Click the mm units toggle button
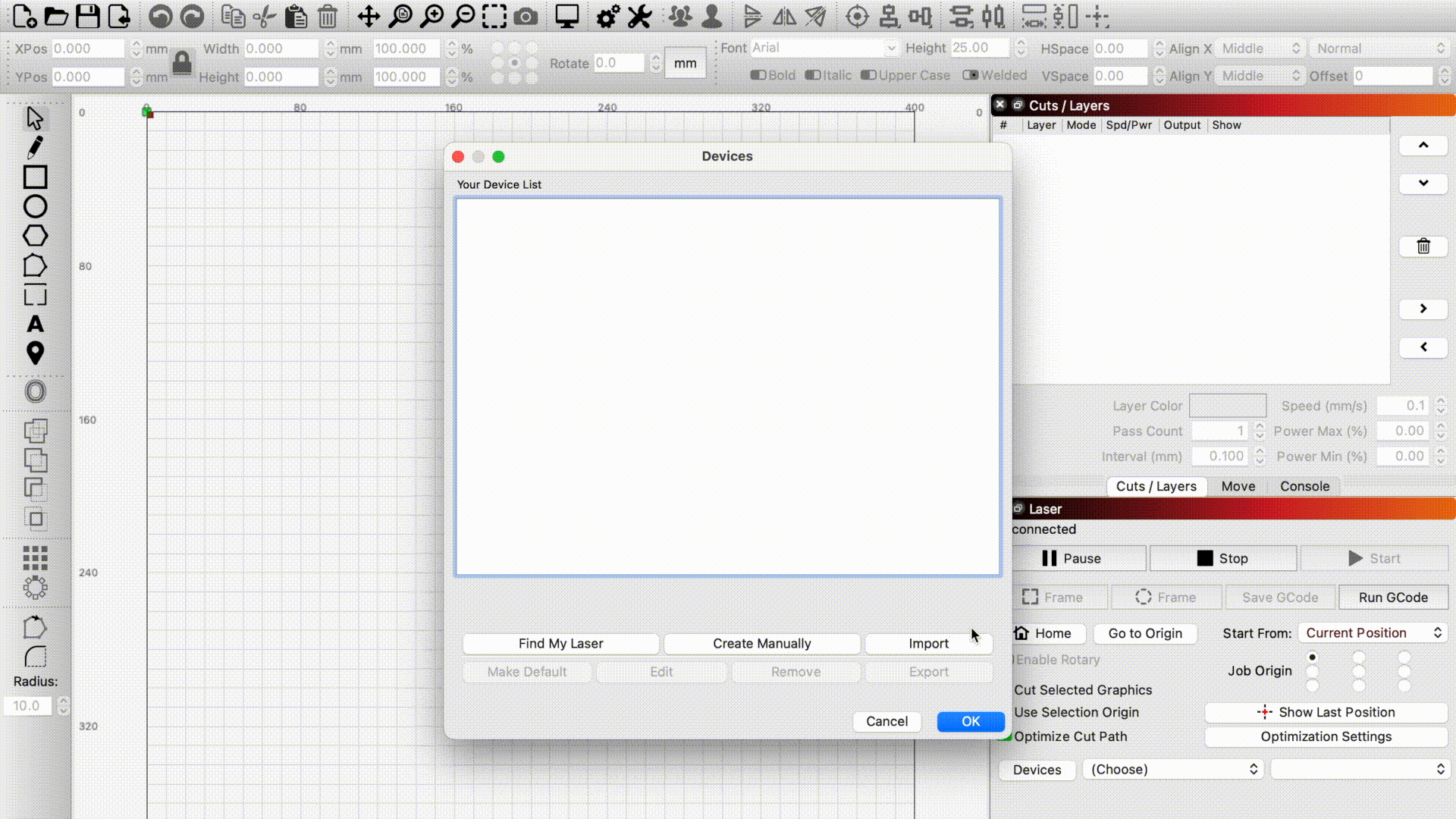 [685, 63]
